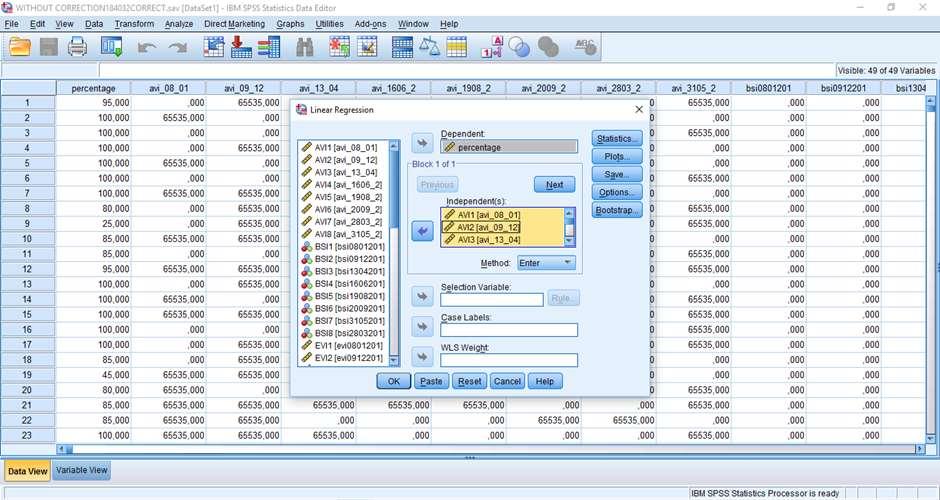Viewport: 940px width, 500px height.
Task: Click OK to run the regression
Action: pos(393,381)
